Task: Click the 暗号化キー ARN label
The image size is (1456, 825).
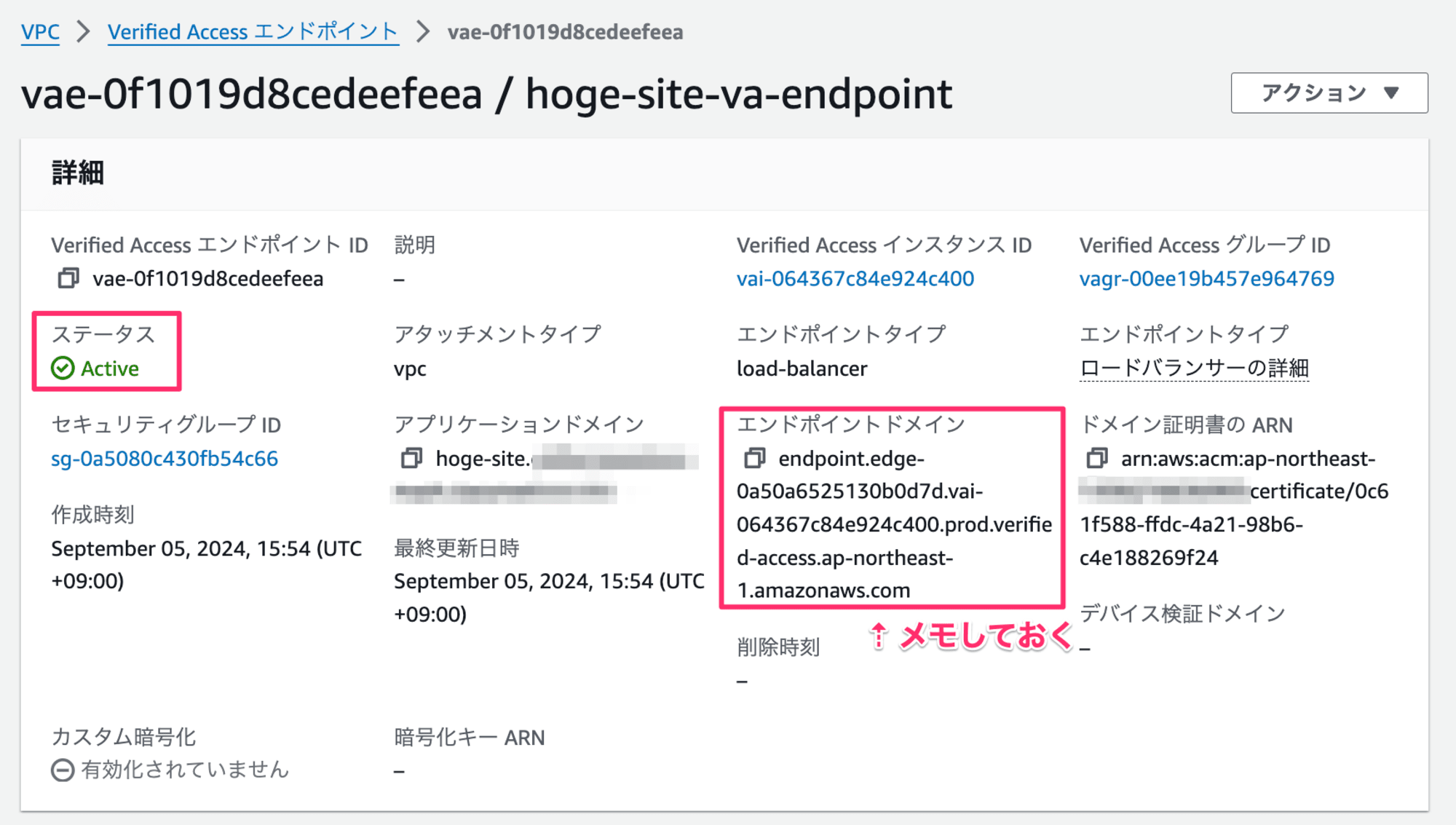Action: click(469, 738)
